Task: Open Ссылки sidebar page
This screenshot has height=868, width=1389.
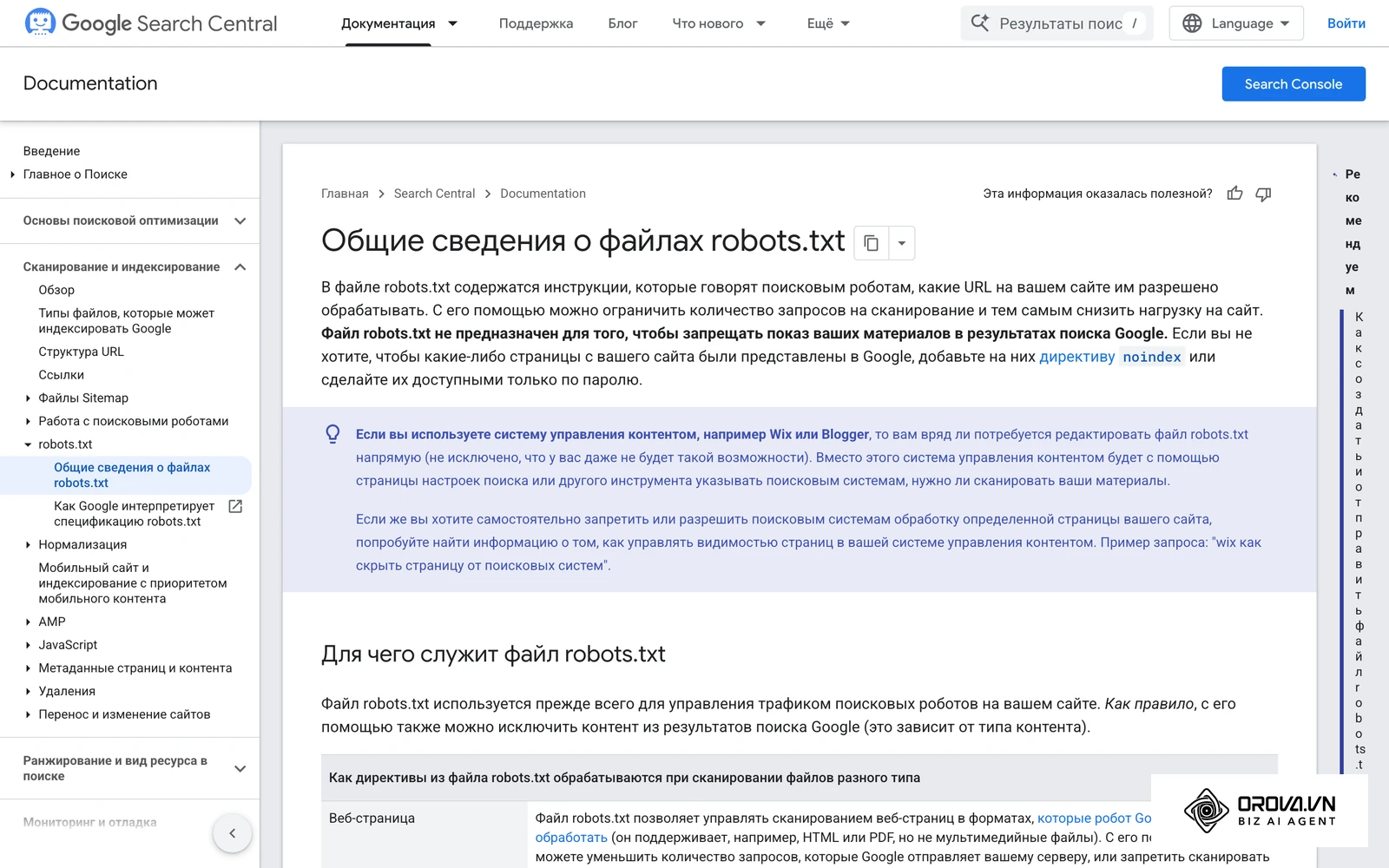Action: coord(61,375)
